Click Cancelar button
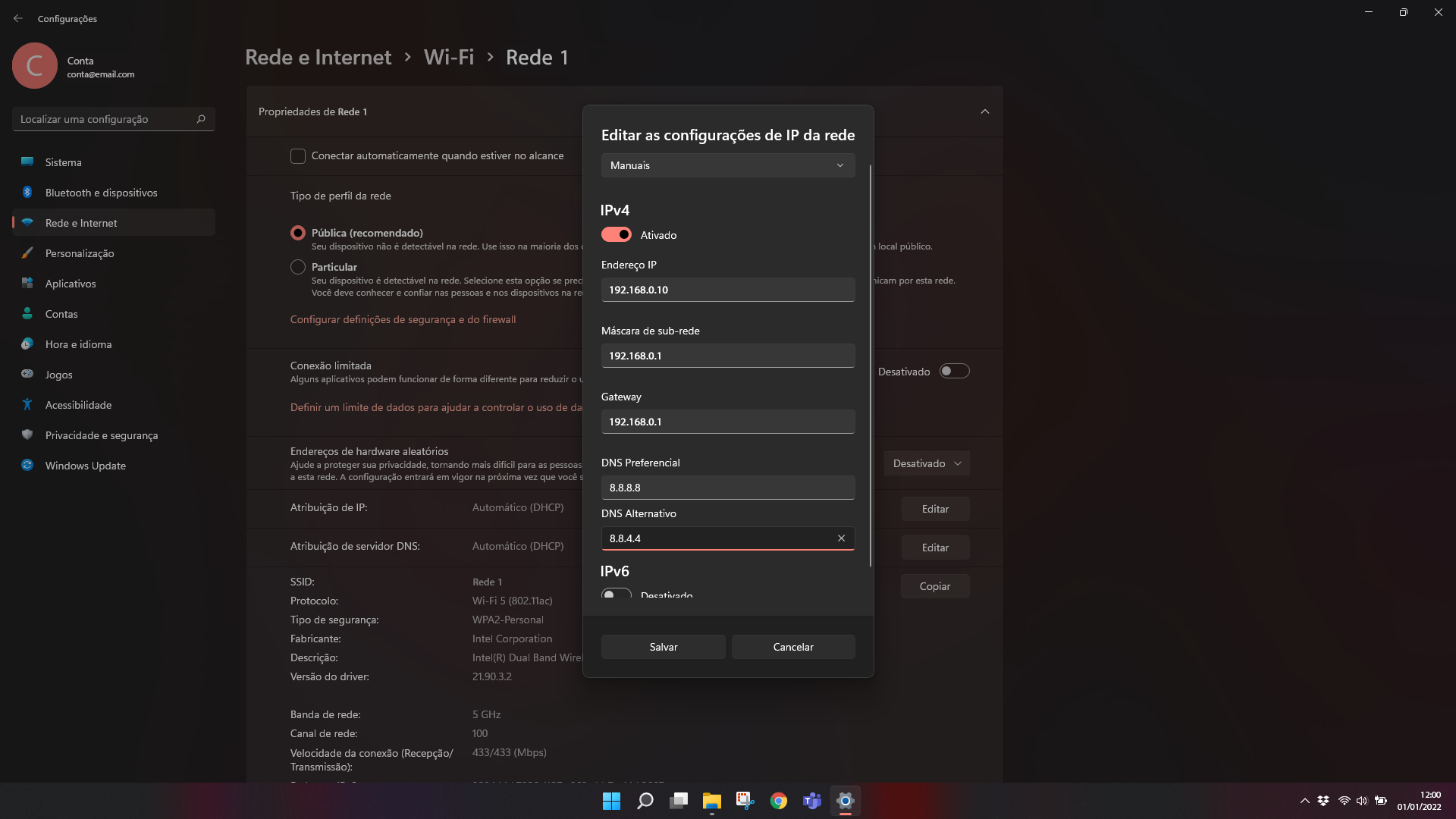1456x819 pixels. pyautogui.click(x=793, y=647)
